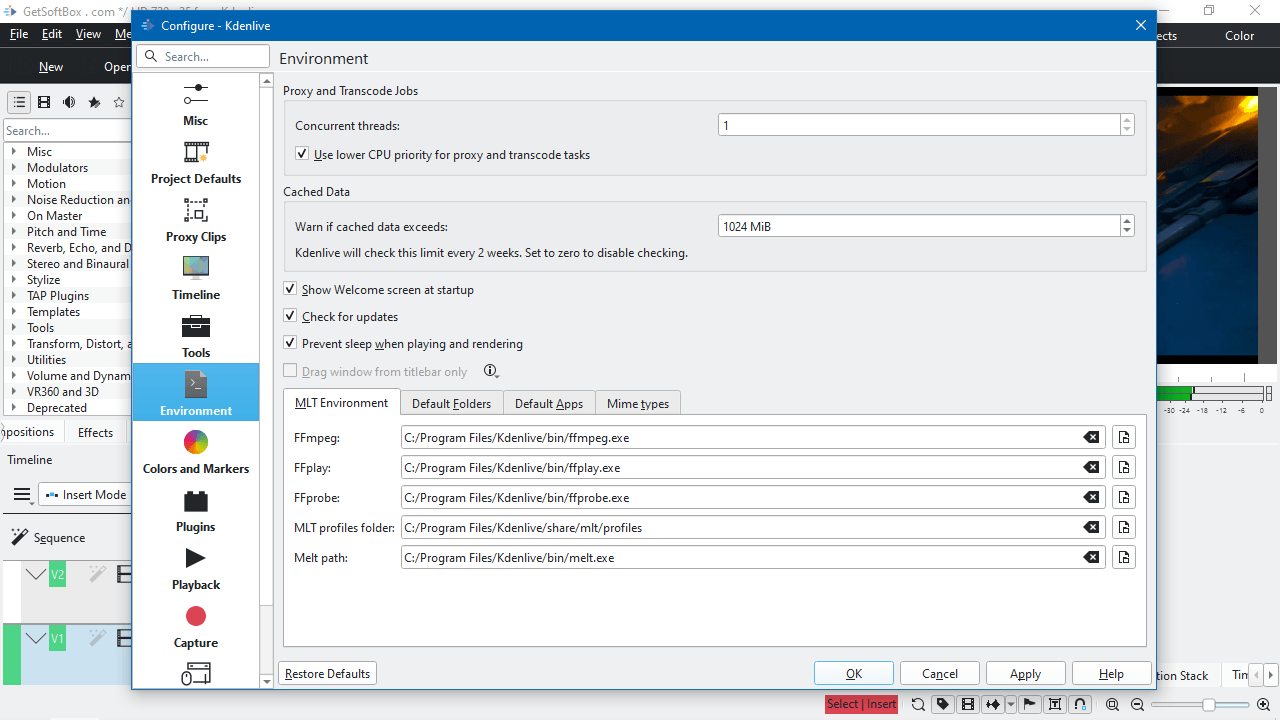Show audio effects in main window
Viewport: 1280px width, 720px height.
pyautogui.click(x=69, y=102)
